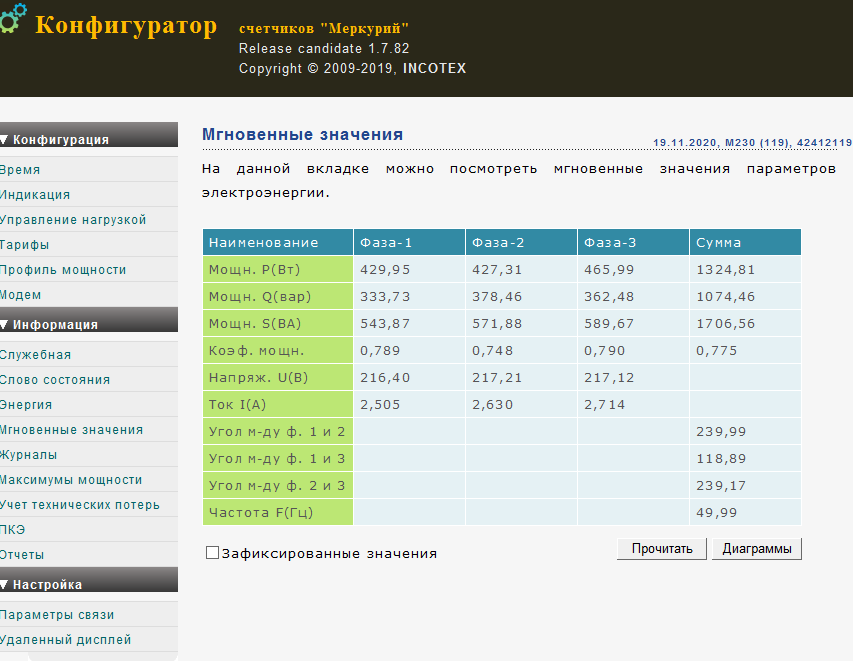Click the Конфигурация section header
The width and height of the screenshot is (853, 661).
89,135
